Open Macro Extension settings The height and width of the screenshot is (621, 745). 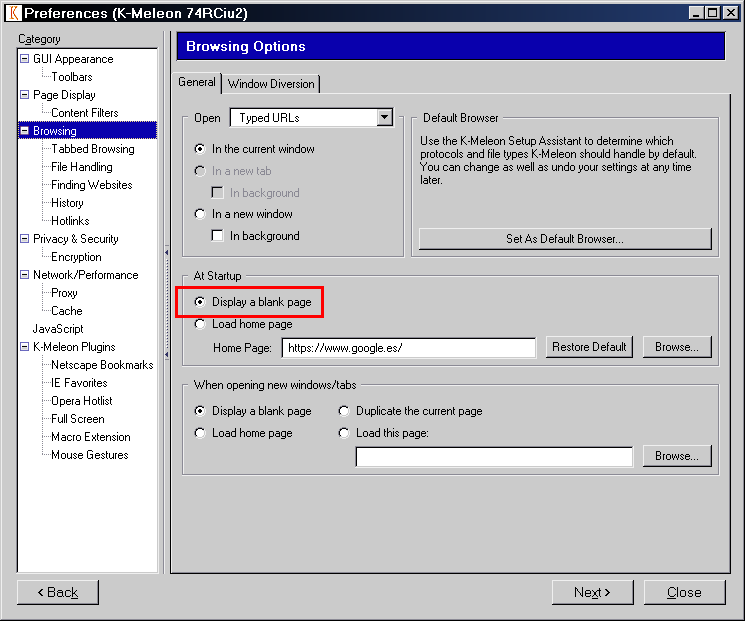[x=91, y=437]
